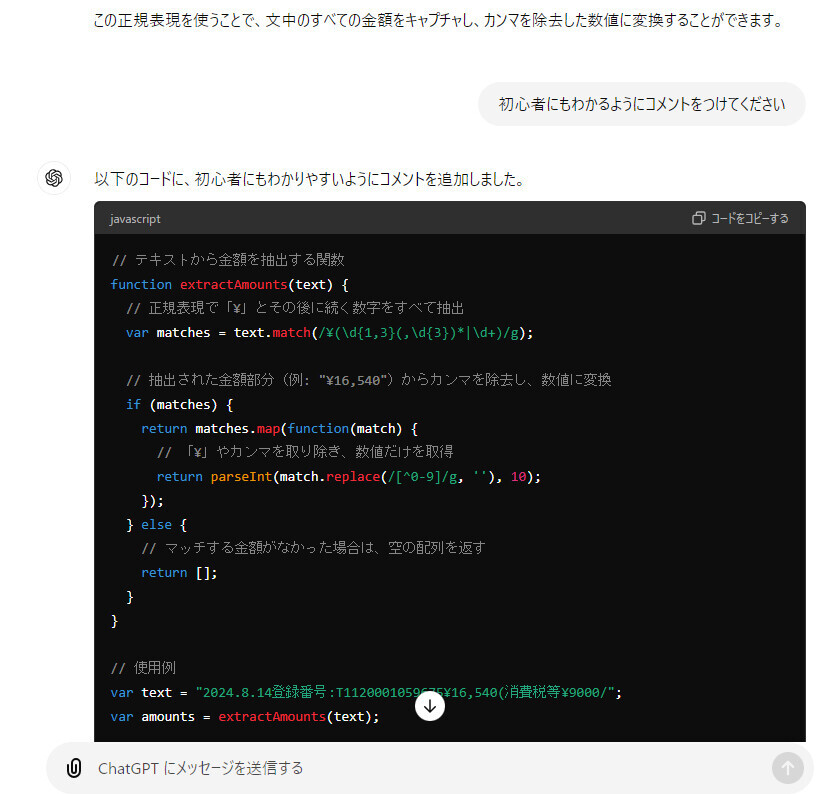Click the comment マッチする金額がなかった場合は

click(x=314, y=548)
